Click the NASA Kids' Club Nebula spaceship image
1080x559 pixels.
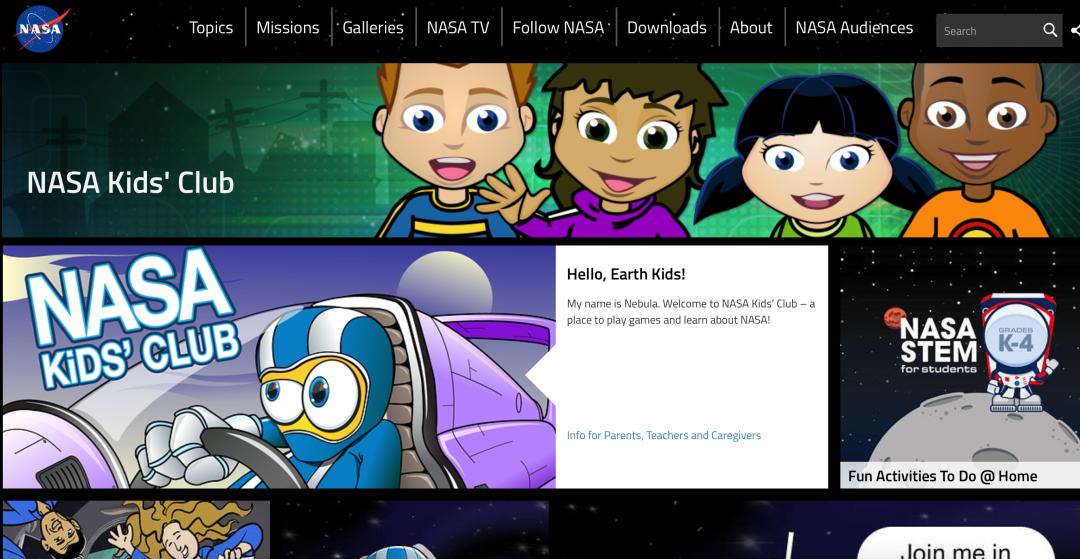[x=279, y=367]
